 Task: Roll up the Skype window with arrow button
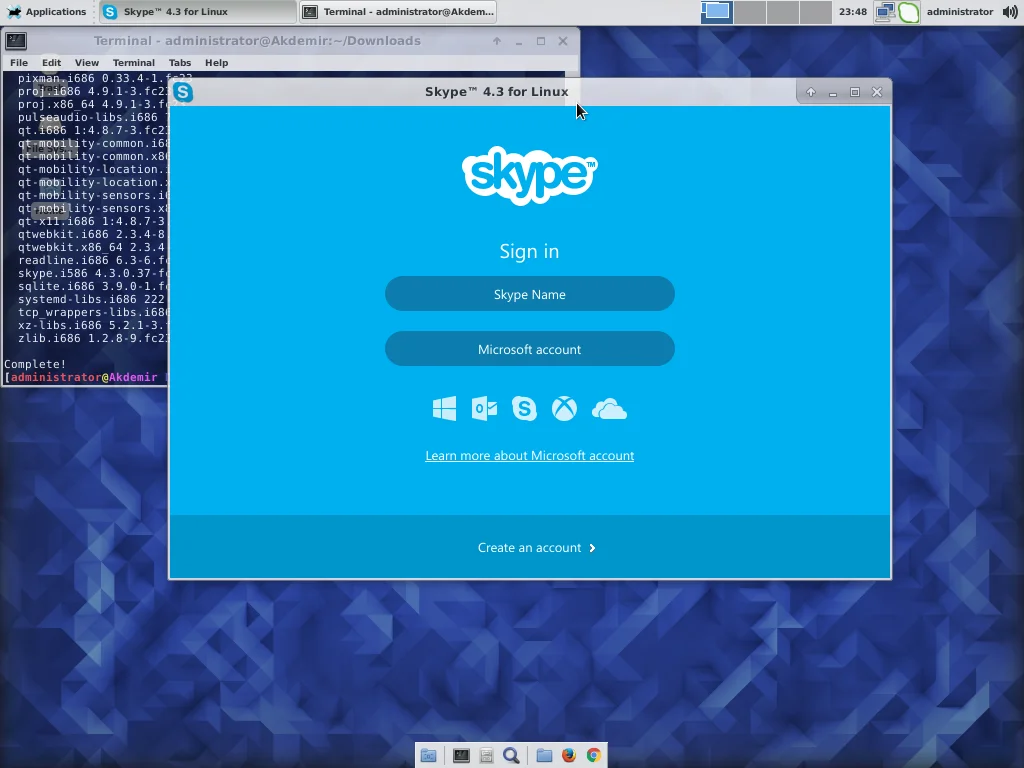pyautogui.click(x=810, y=92)
